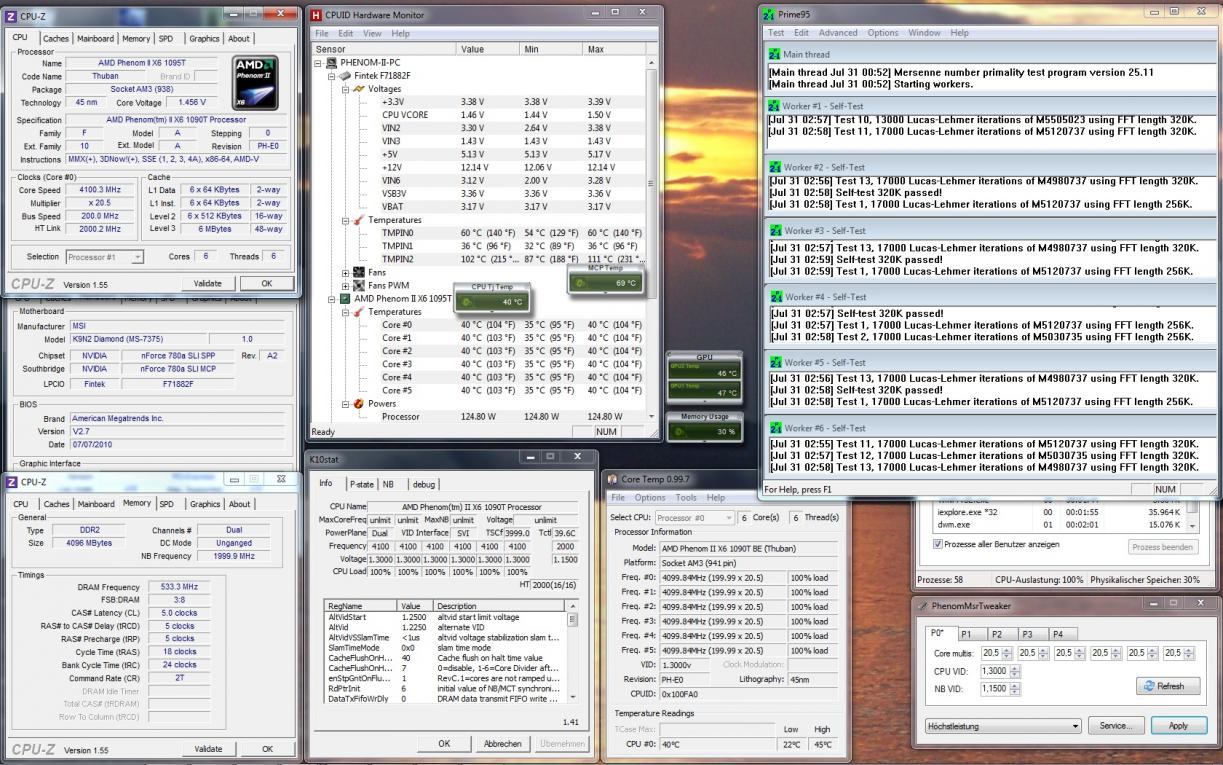Open the View menu in HWMonitor
This screenshot has height=765, width=1223.
tap(372, 33)
